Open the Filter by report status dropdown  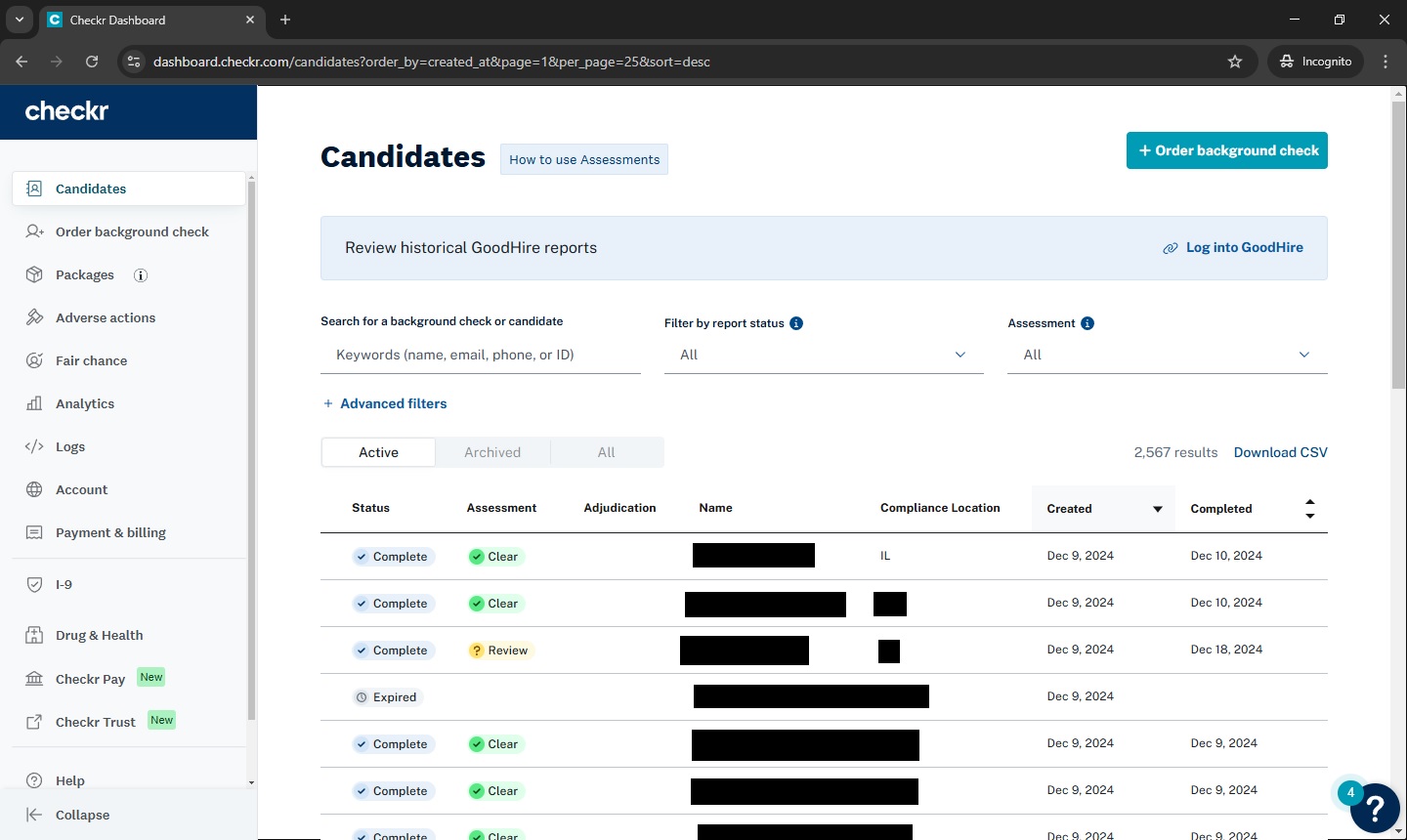824,355
